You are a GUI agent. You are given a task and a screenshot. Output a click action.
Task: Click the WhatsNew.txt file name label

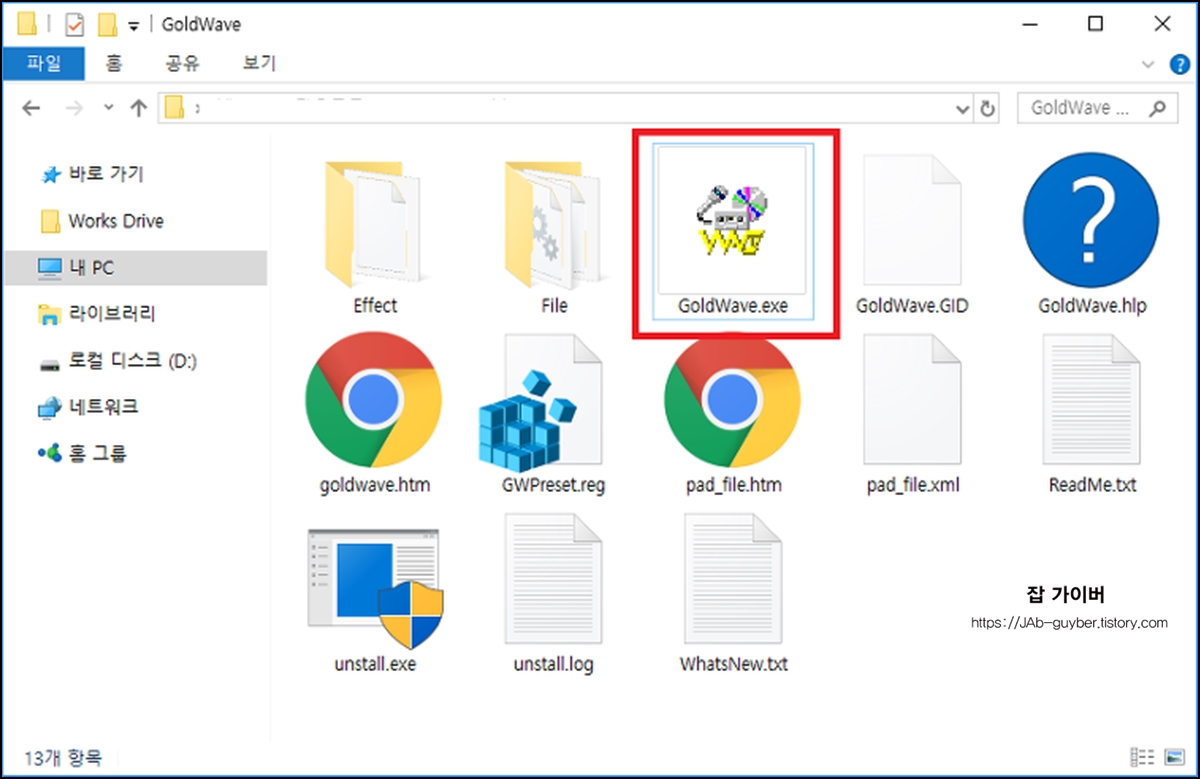click(733, 664)
